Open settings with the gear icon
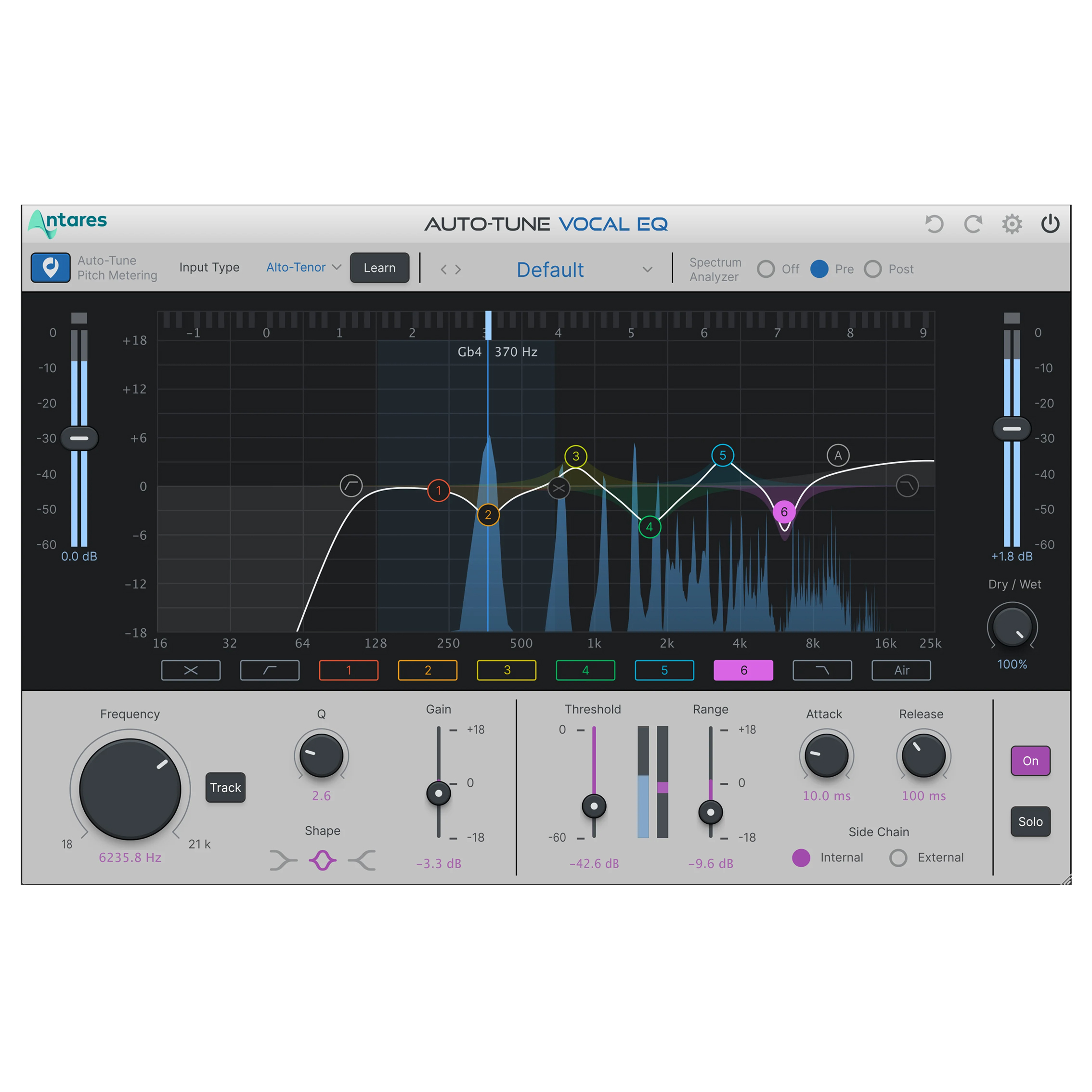This screenshot has height=1092, width=1092. [1012, 224]
